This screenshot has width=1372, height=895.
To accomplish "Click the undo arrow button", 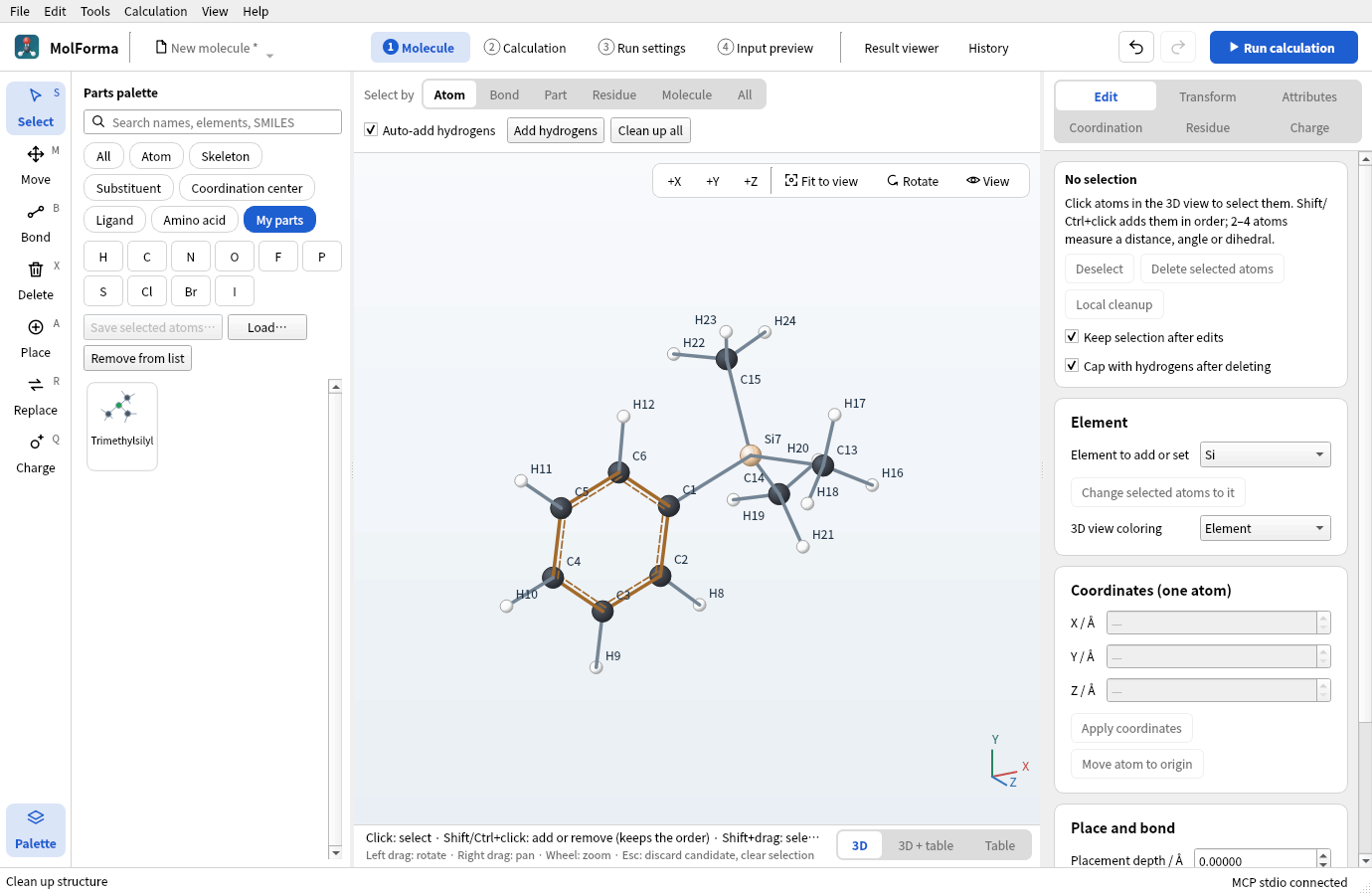I will coord(1136,47).
